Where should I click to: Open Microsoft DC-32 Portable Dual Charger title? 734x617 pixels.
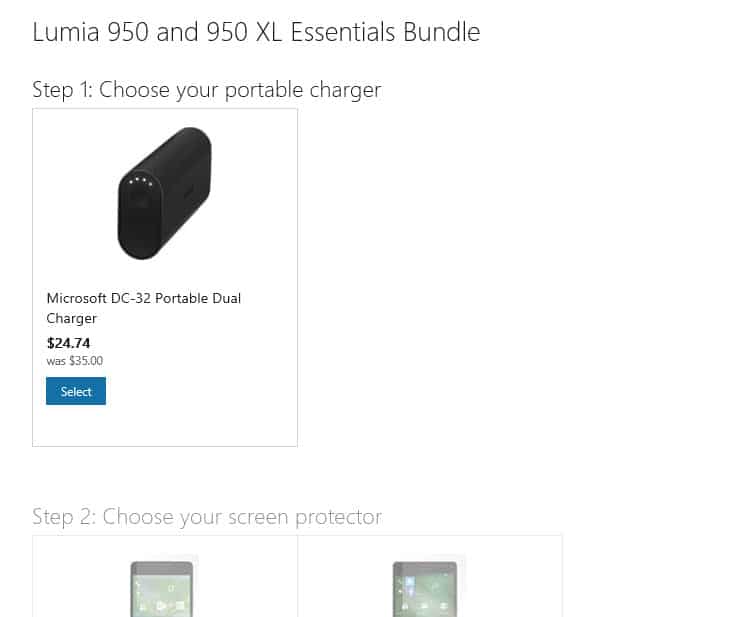click(143, 308)
